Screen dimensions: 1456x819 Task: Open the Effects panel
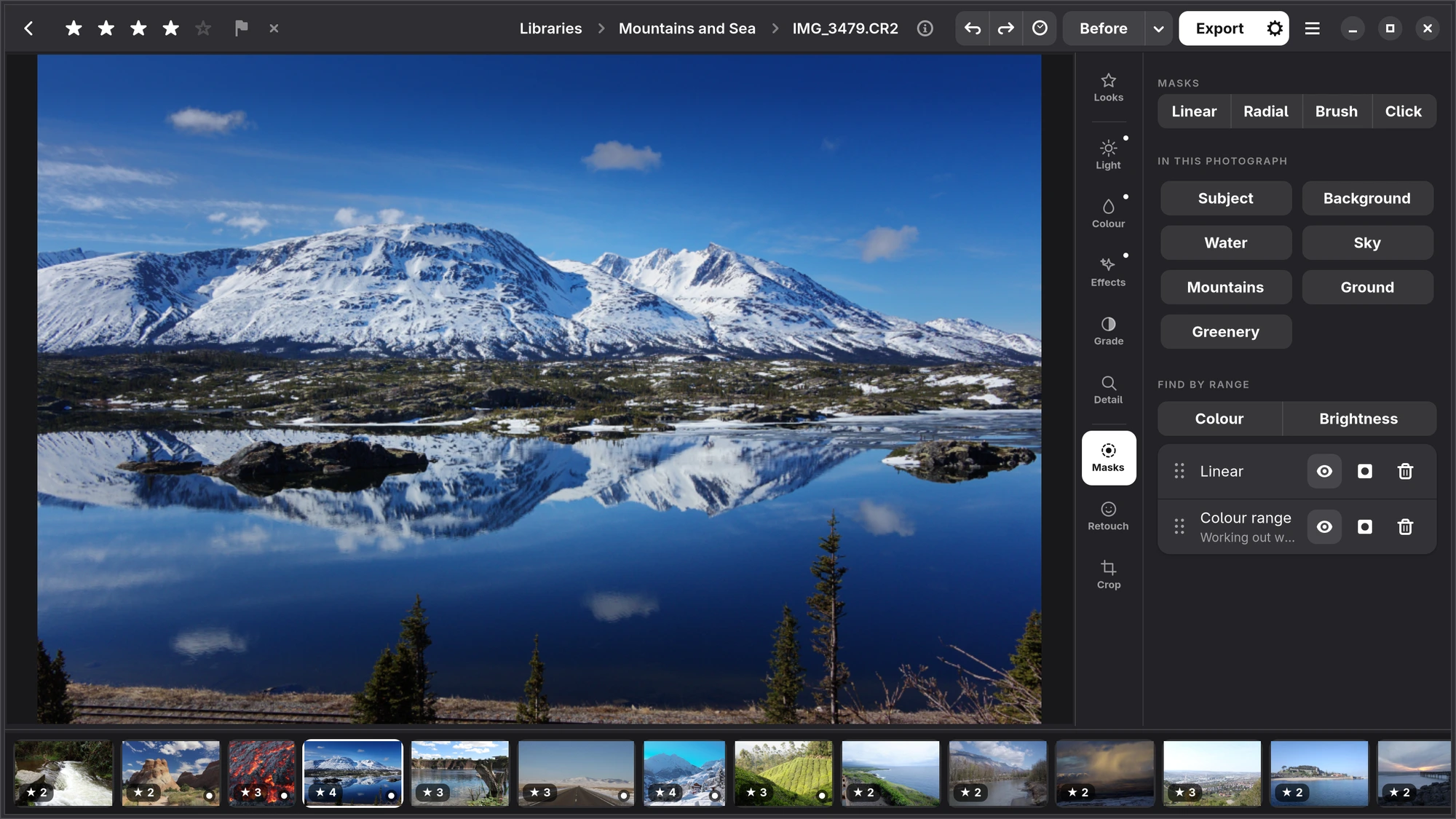[1108, 272]
